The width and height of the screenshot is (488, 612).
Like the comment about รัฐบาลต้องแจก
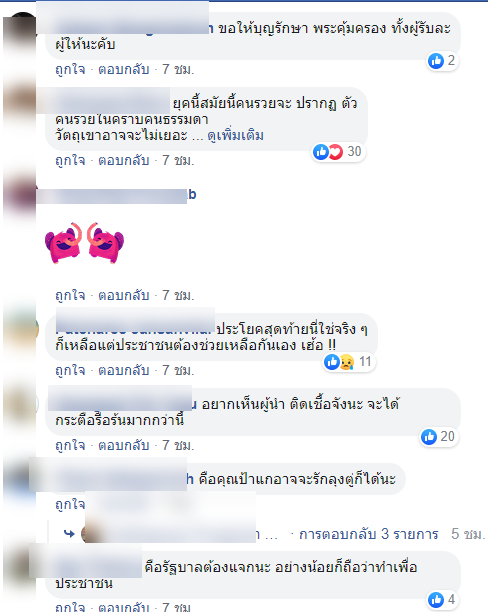pos(70,607)
